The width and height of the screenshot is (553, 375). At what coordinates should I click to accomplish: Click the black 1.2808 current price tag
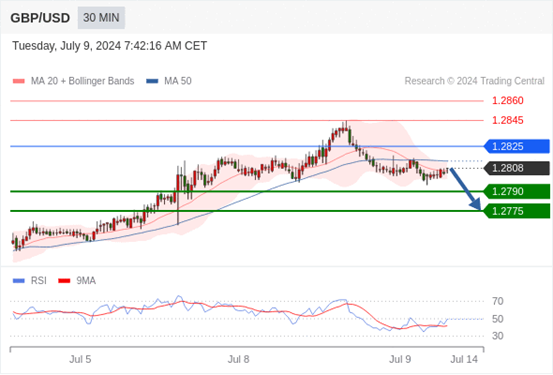(517, 168)
